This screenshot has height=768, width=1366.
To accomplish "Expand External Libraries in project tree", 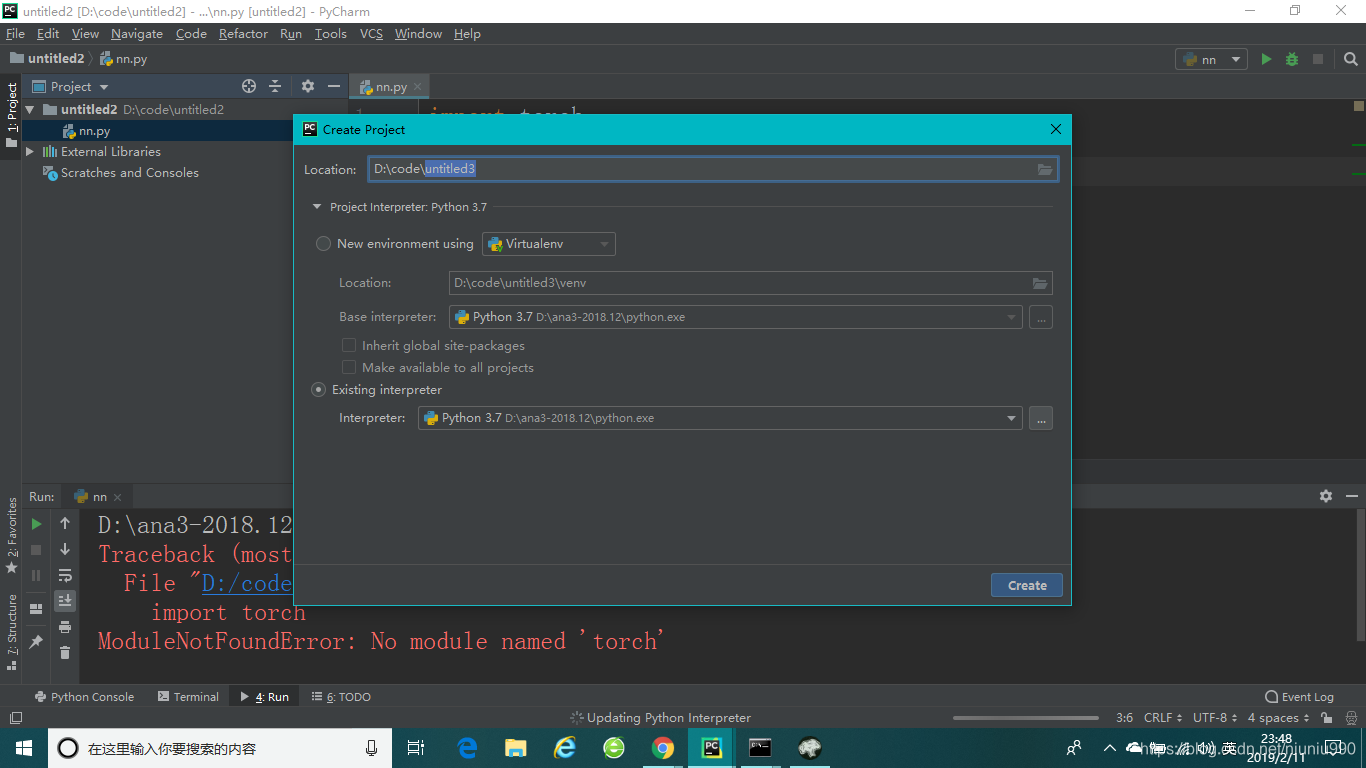I will pos(30,152).
